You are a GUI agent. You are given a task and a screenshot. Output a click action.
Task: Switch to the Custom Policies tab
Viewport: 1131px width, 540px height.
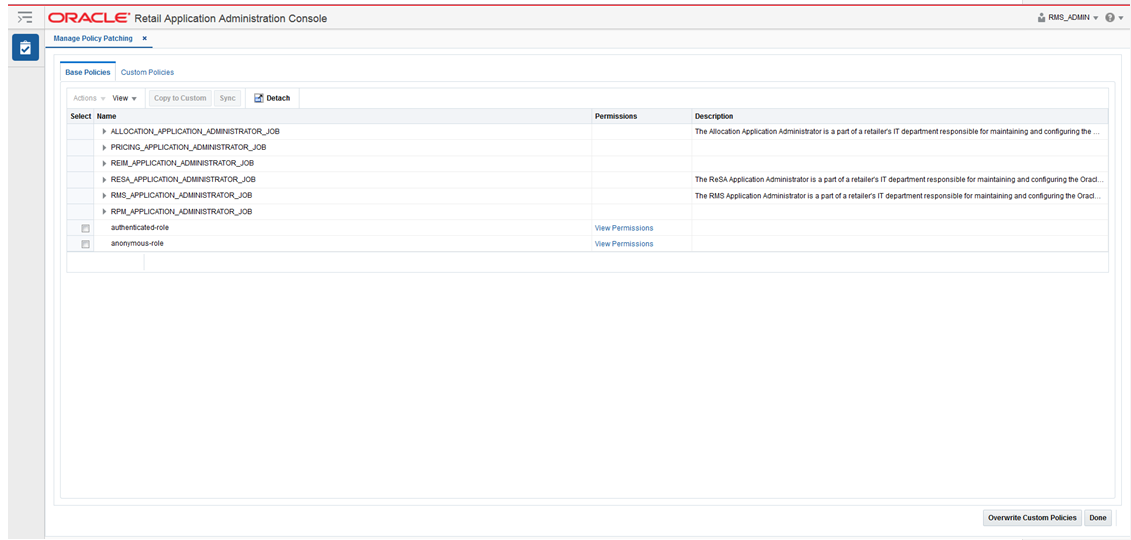(147, 72)
